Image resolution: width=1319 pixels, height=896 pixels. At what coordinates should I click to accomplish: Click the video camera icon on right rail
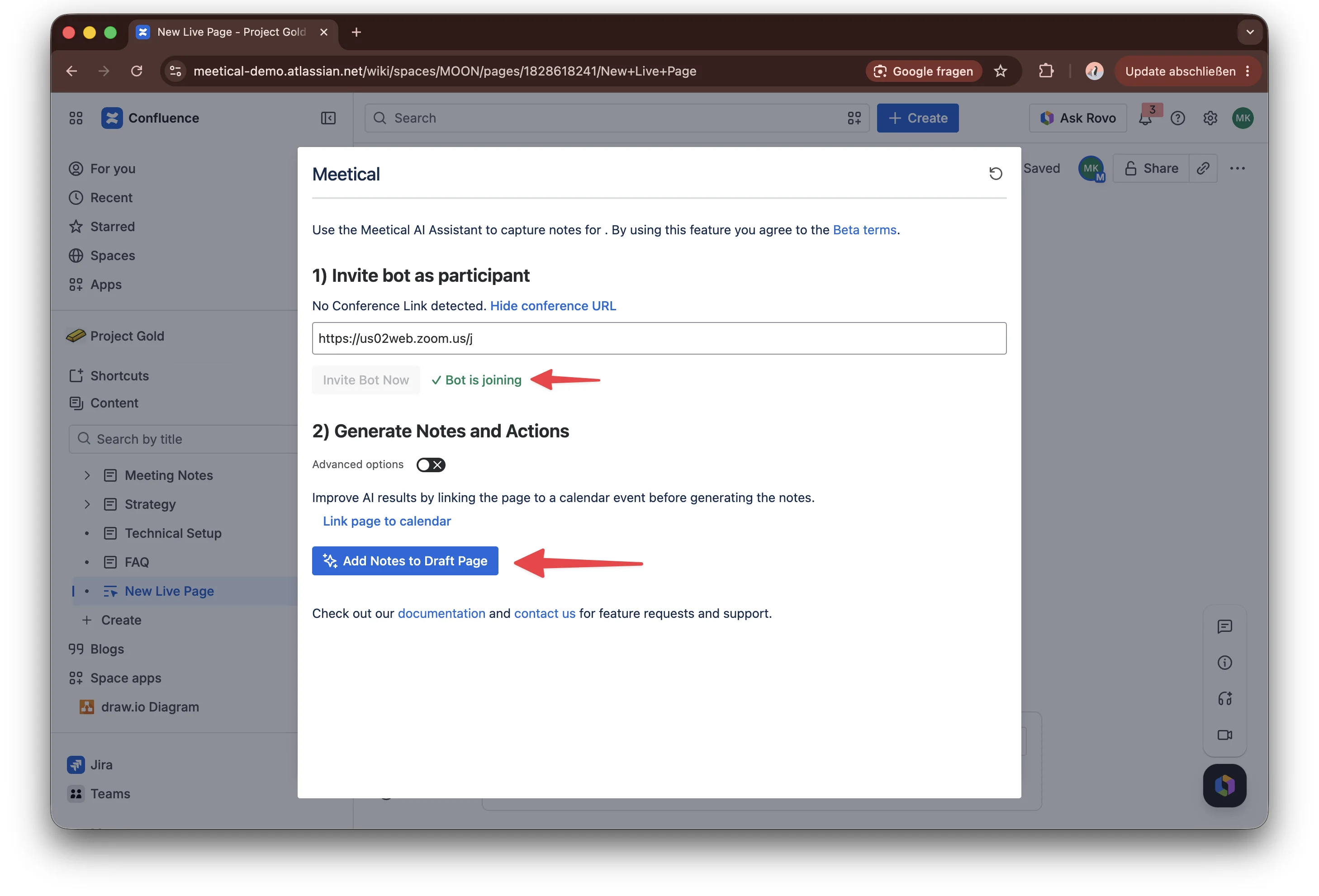[x=1224, y=735]
